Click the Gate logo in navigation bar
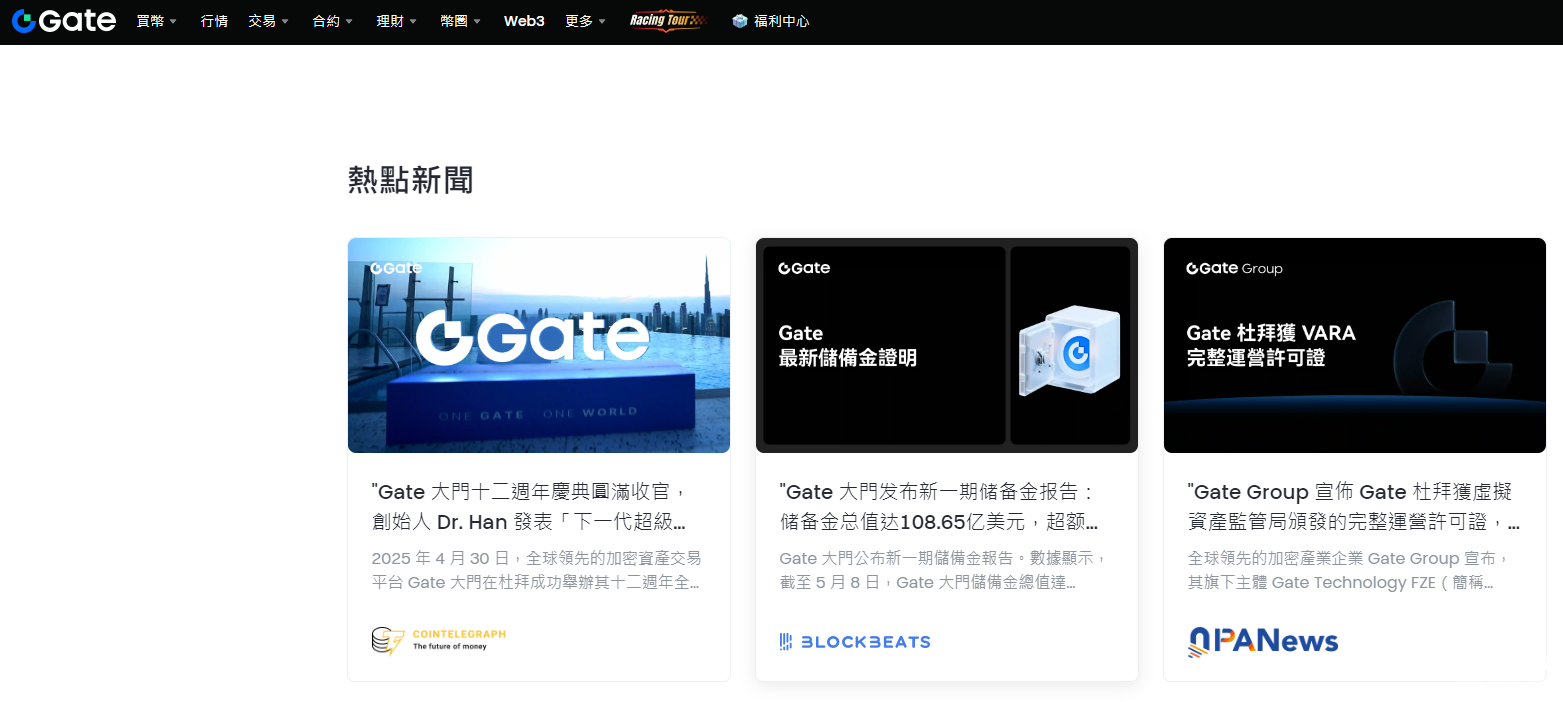This screenshot has width=1563, height=702. (64, 21)
